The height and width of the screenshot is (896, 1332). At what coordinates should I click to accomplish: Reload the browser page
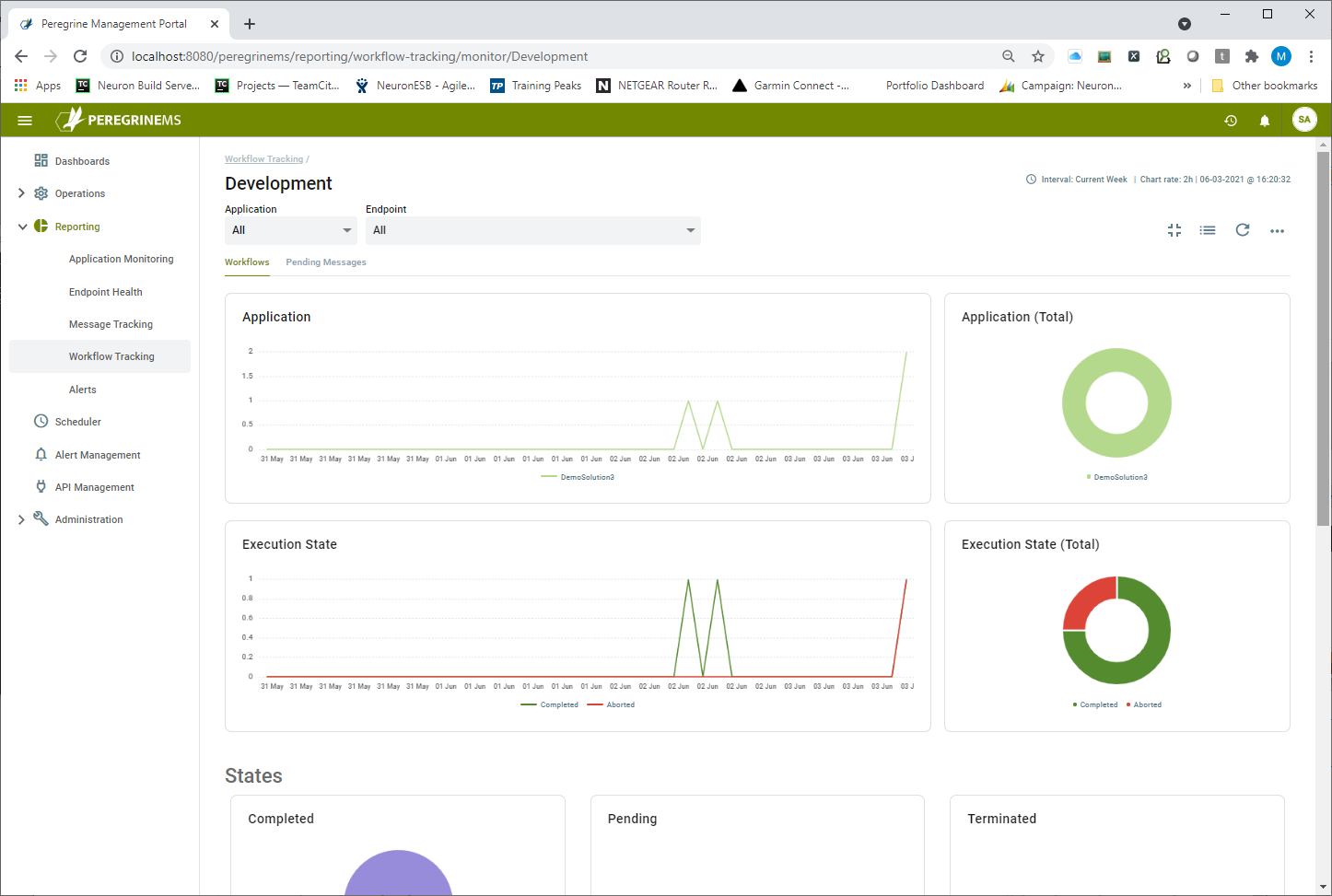80,56
